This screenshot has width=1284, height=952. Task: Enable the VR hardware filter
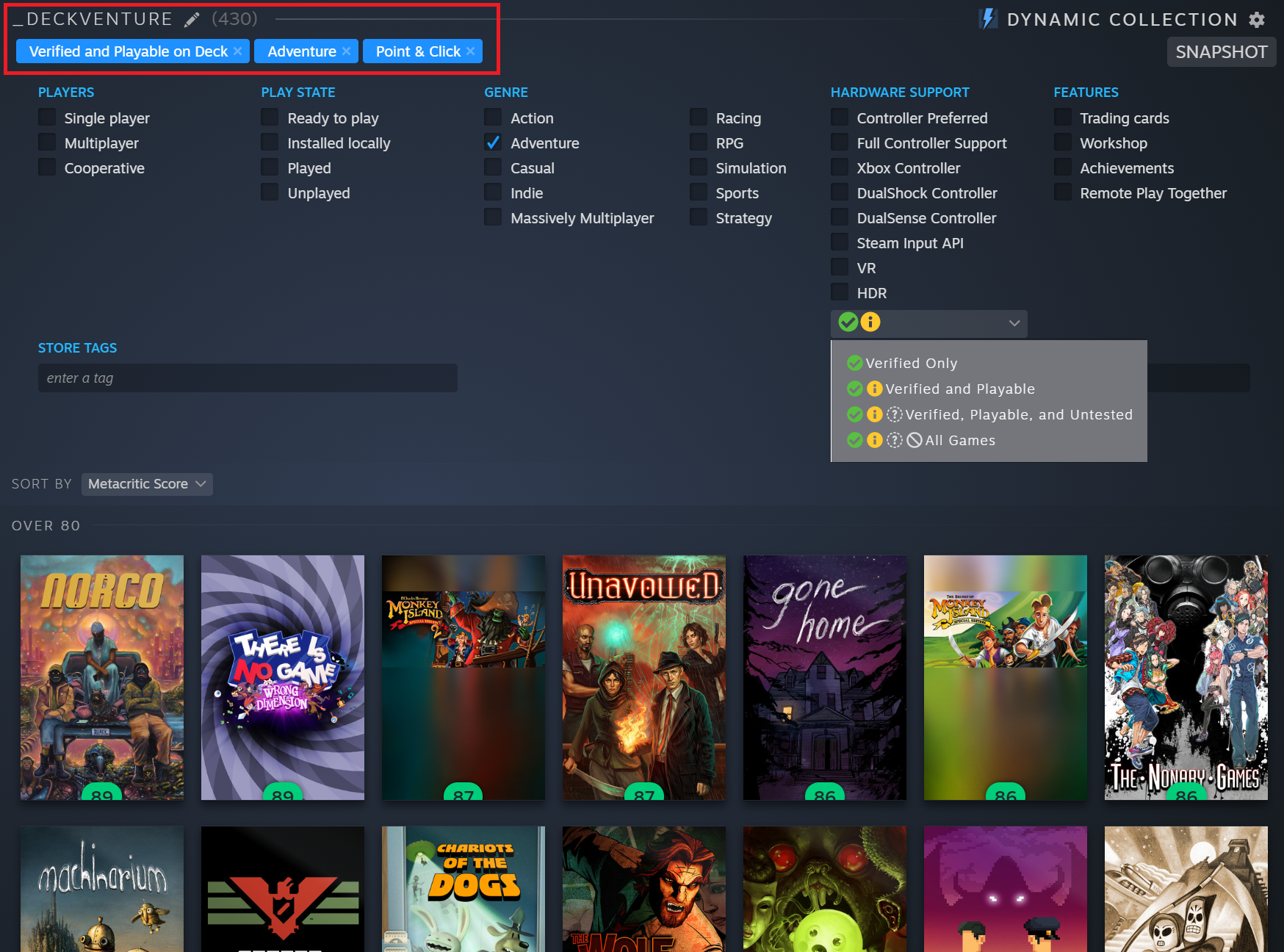[840, 267]
